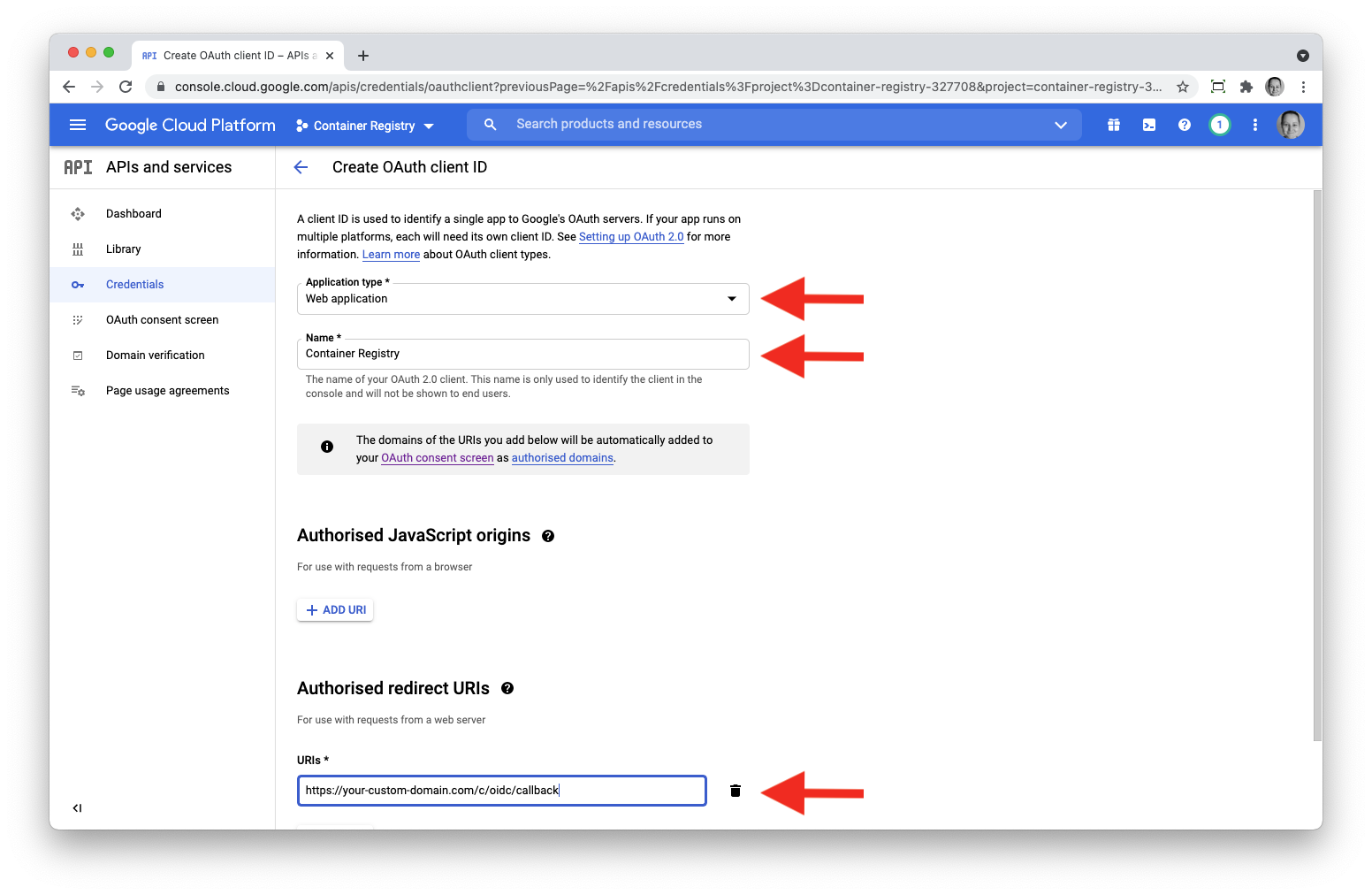Click the API logo next to APIs and services
The image size is (1372, 895).
click(78, 167)
